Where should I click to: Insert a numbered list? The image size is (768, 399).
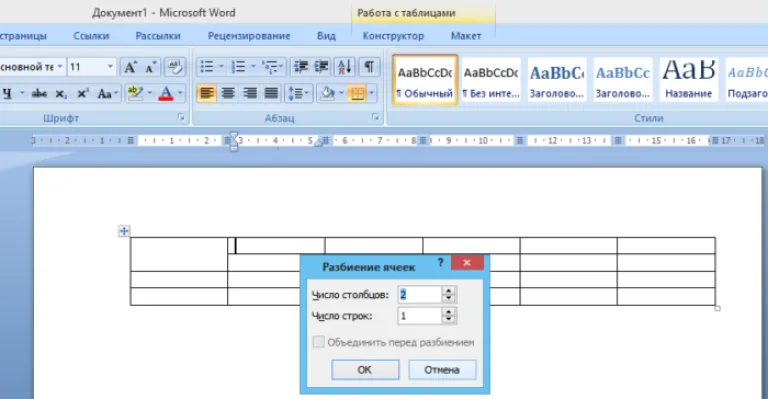click(239, 67)
